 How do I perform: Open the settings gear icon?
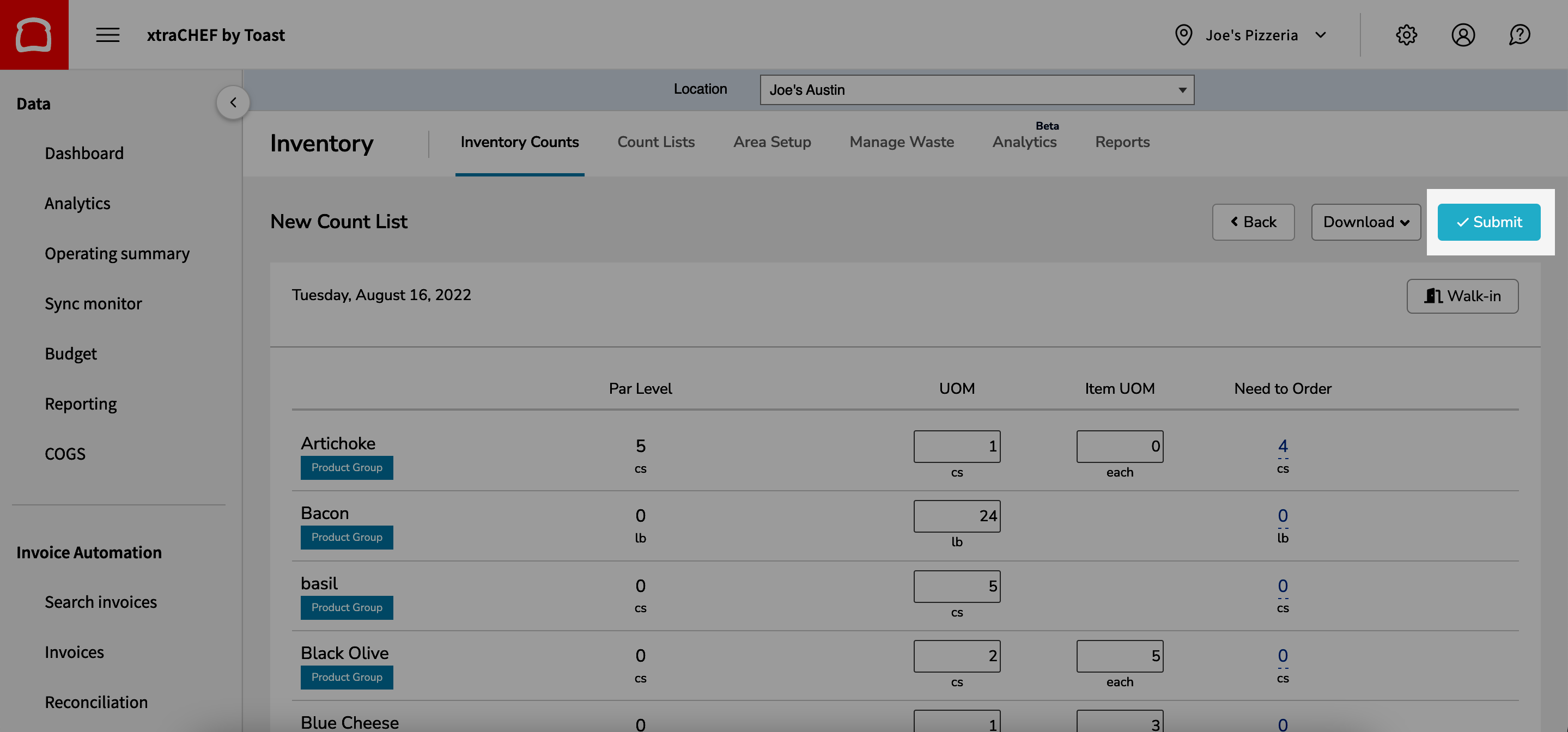tap(1406, 35)
